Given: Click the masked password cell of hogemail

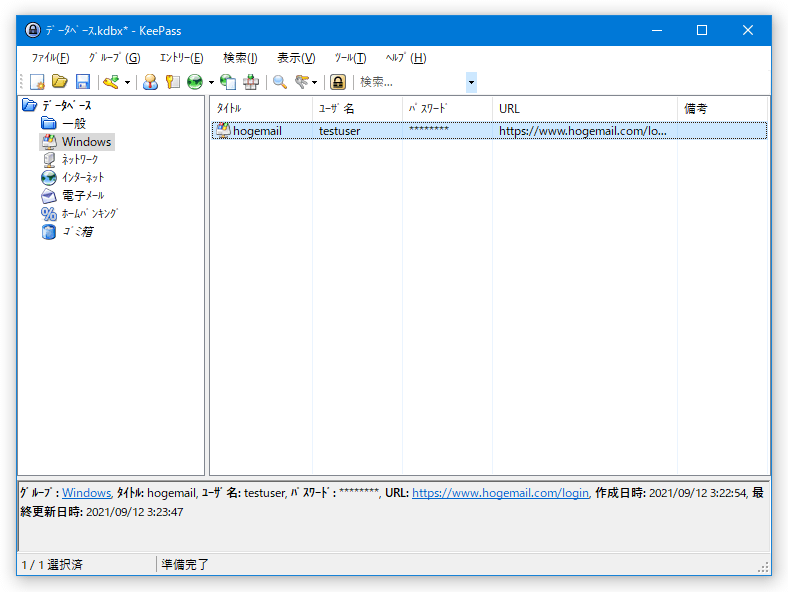Looking at the screenshot, I should [429, 130].
